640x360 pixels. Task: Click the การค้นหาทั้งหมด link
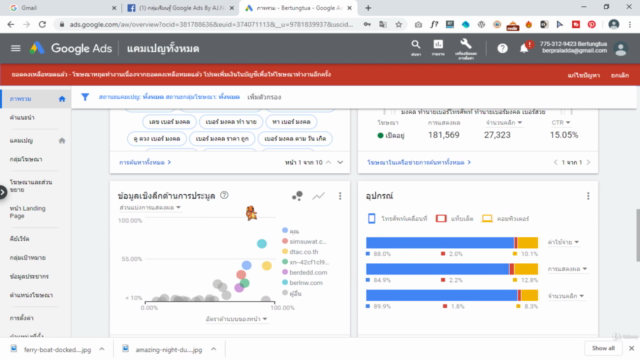click(x=145, y=162)
